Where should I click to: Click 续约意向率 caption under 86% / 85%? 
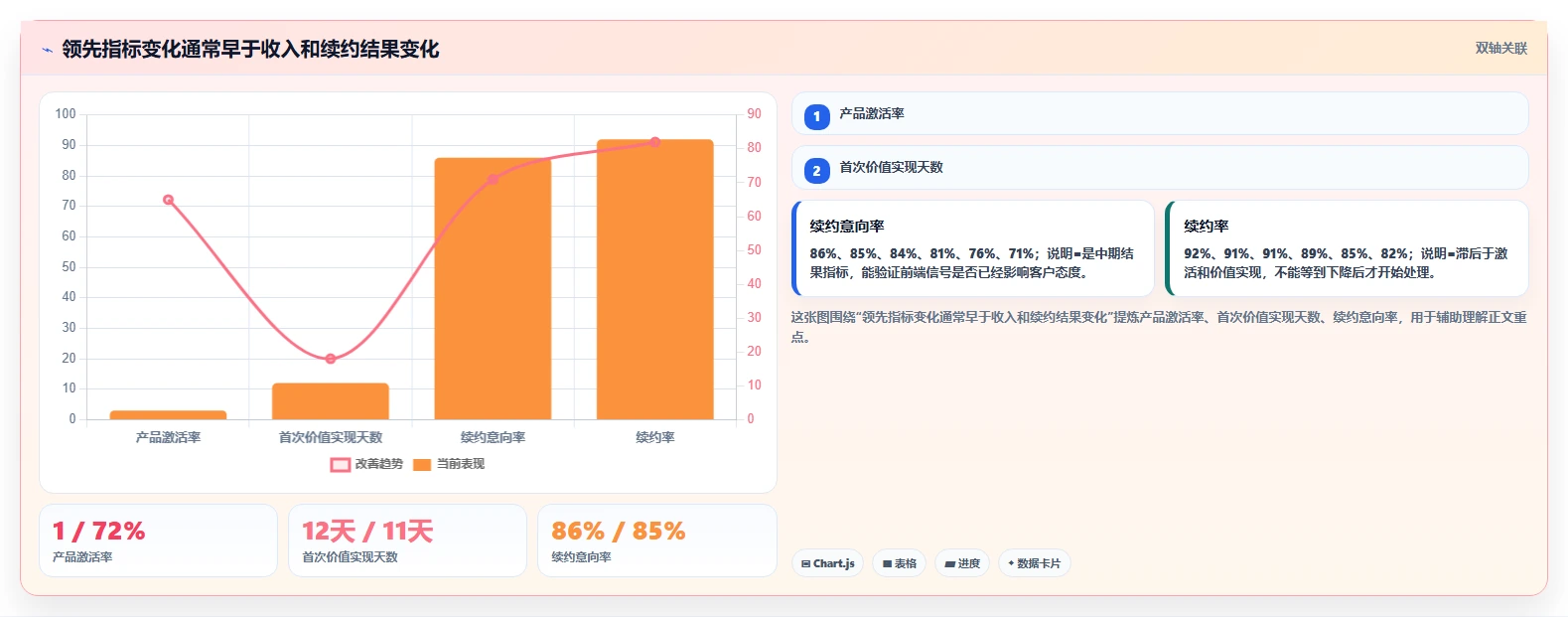tap(581, 557)
